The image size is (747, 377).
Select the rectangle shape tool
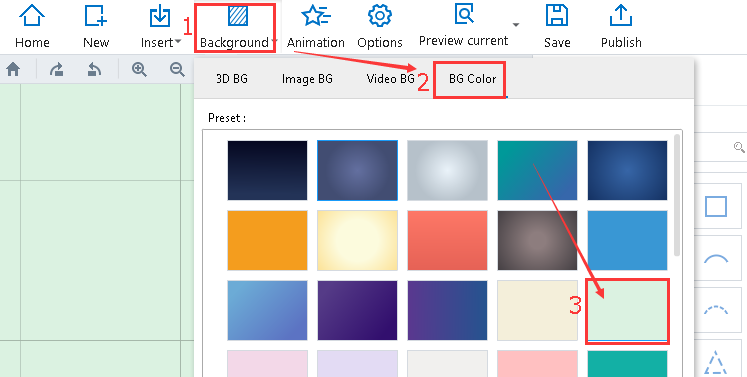[716, 207]
